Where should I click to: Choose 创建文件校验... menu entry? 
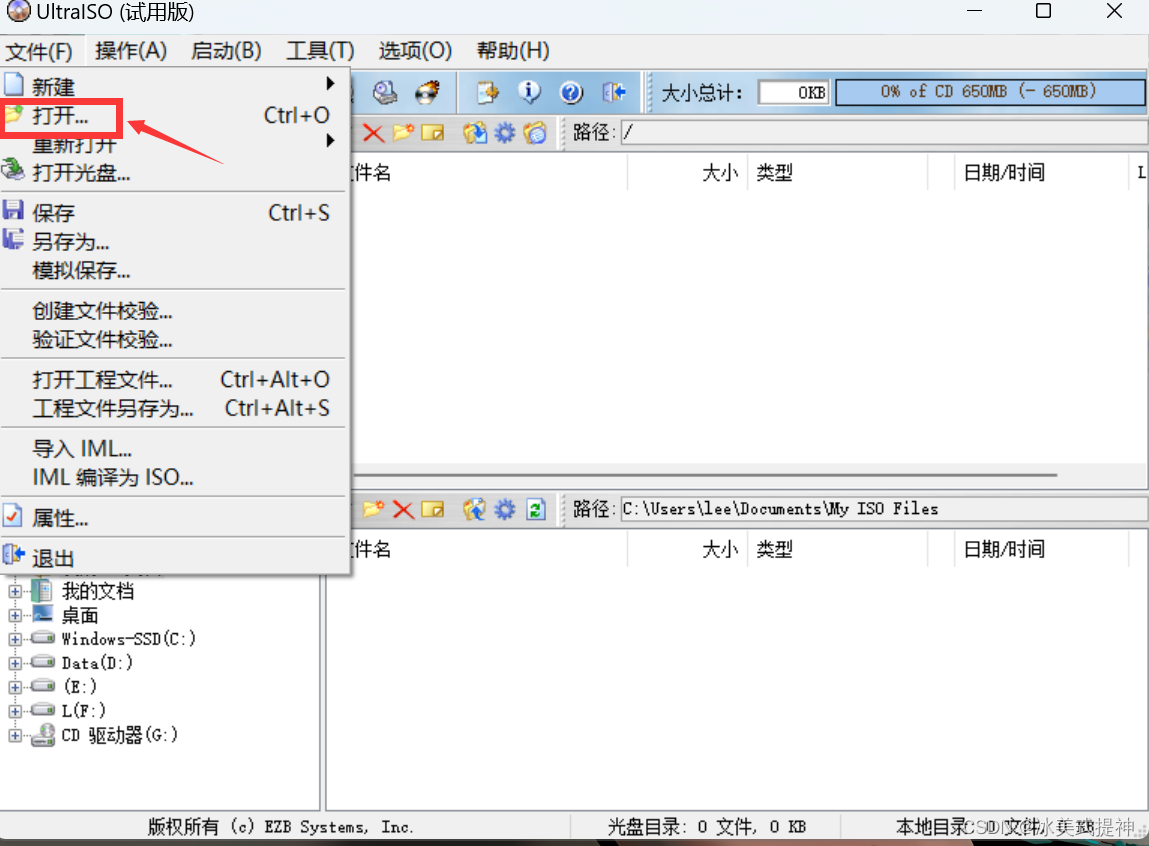tap(174, 311)
